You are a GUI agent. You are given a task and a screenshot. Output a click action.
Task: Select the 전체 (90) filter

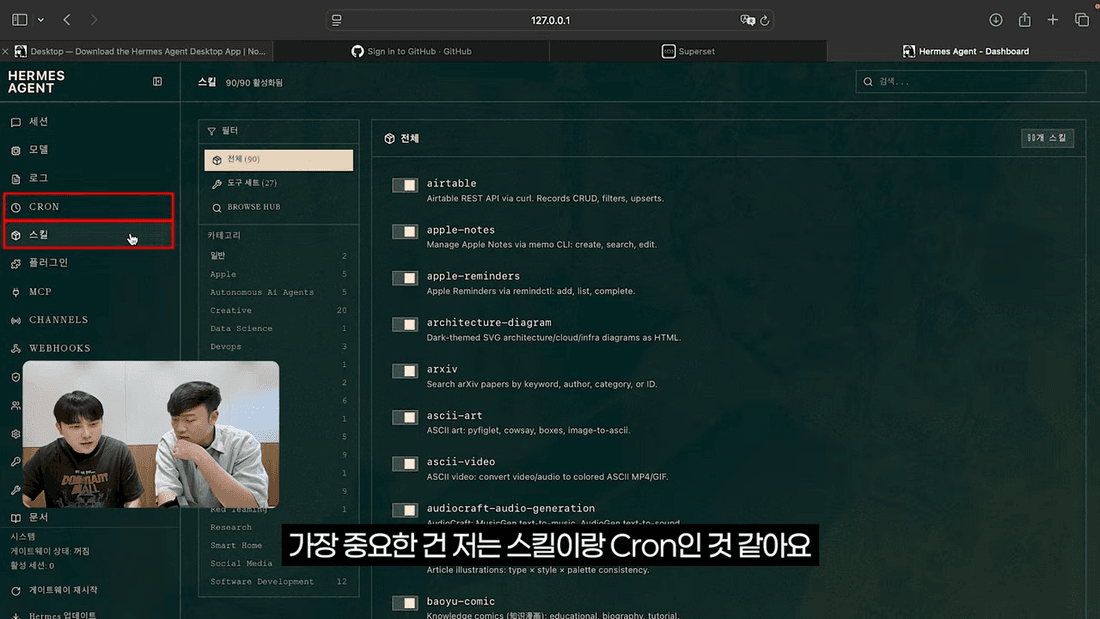point(279,160)
